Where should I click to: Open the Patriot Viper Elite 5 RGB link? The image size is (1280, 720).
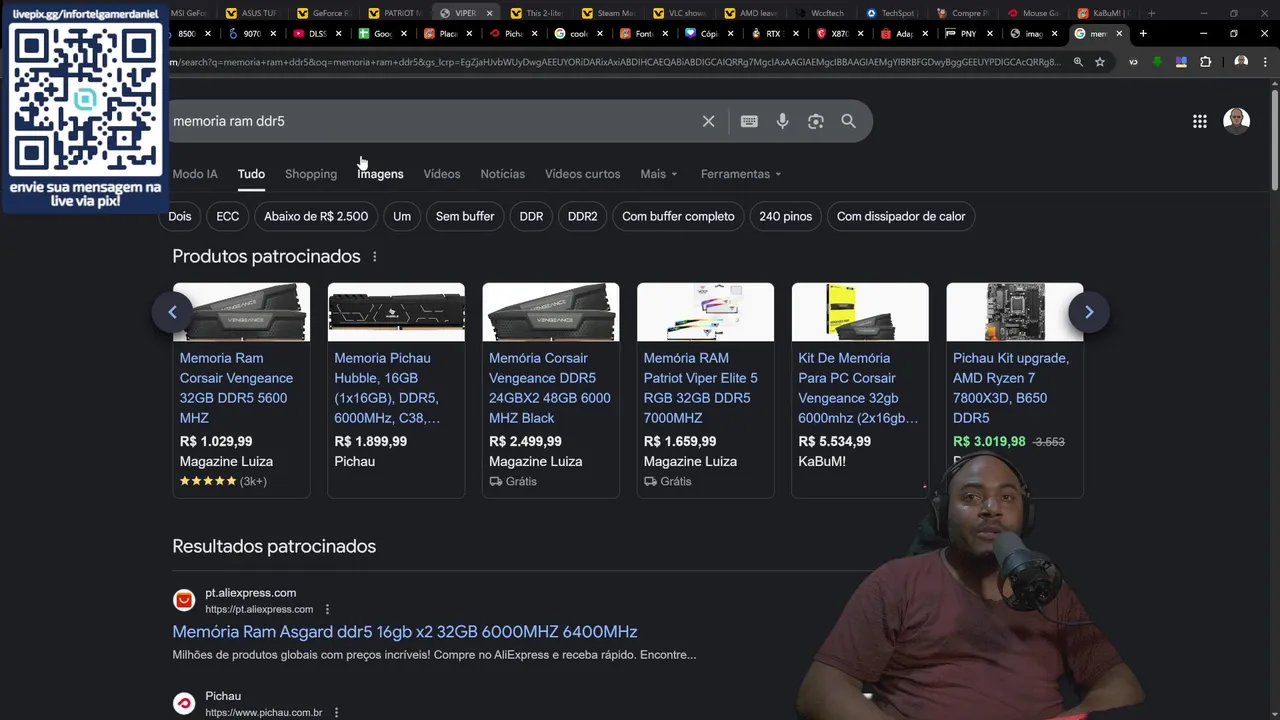coord(700,388)
